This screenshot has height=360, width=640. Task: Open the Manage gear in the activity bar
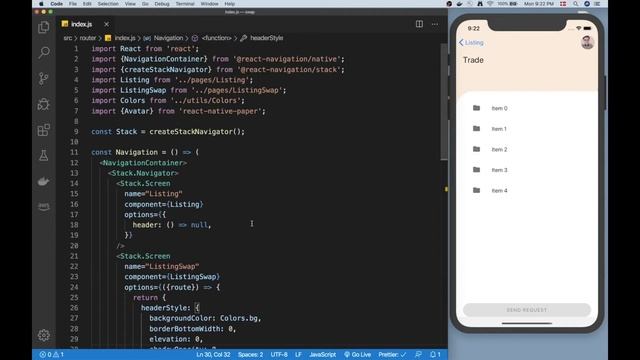click(x=44, y=335)
